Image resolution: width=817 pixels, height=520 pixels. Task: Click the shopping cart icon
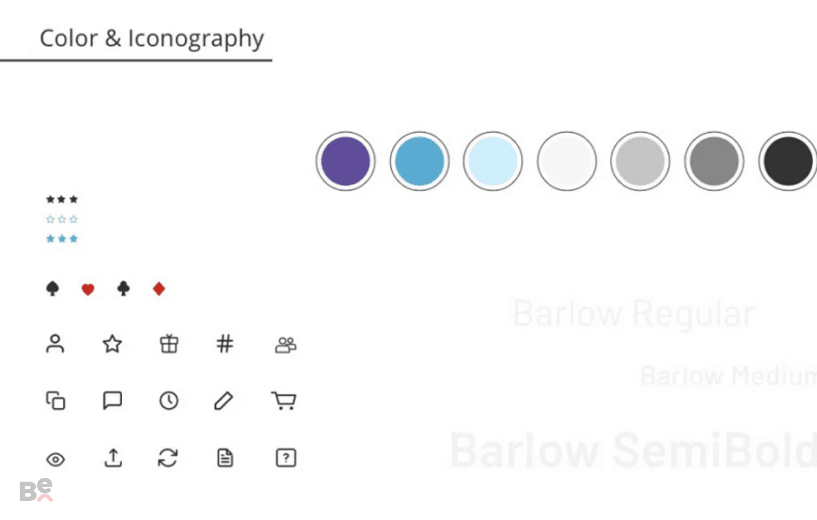tap(284, 401)
